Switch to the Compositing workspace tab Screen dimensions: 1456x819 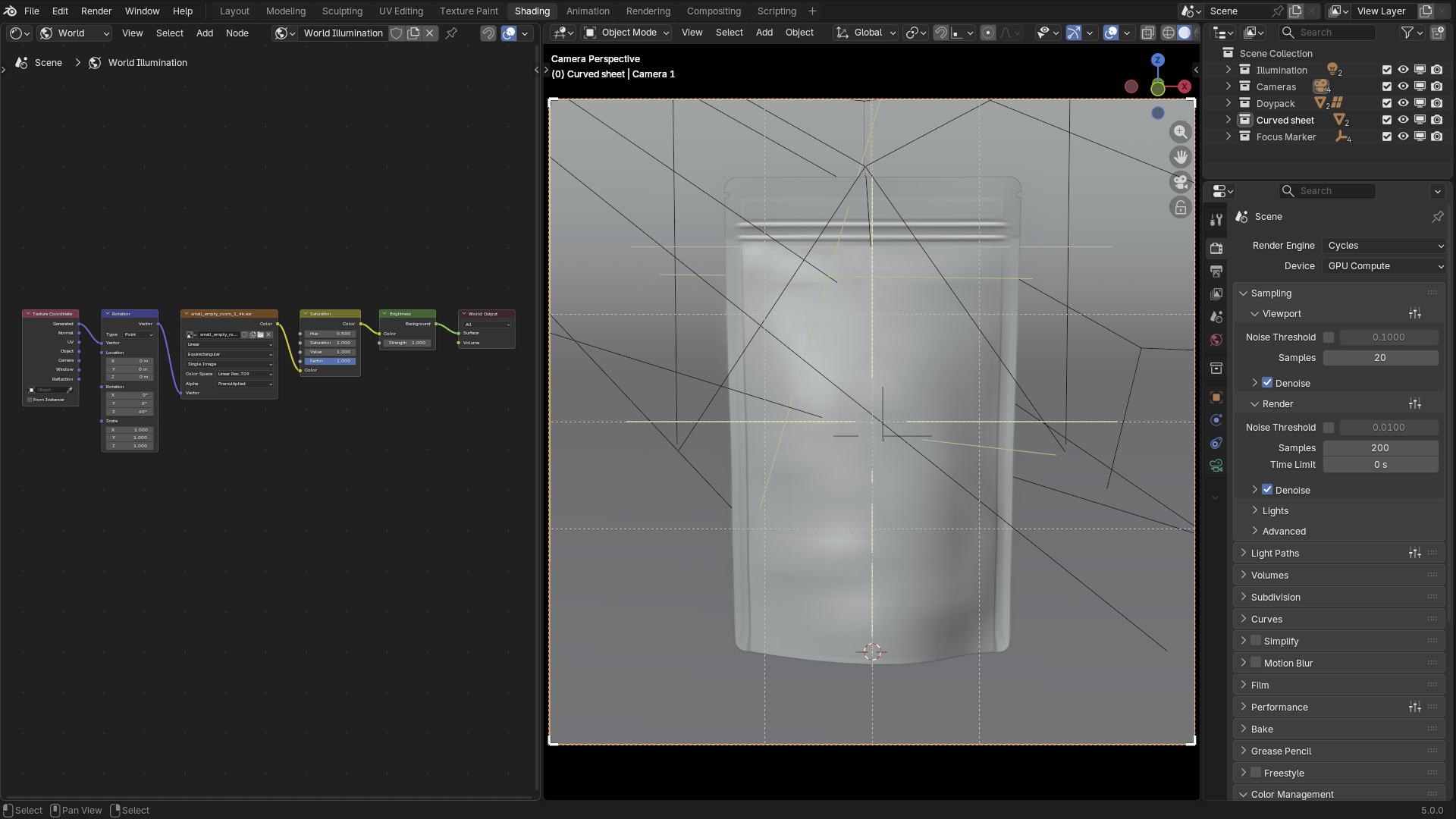(x=713, y=11)
